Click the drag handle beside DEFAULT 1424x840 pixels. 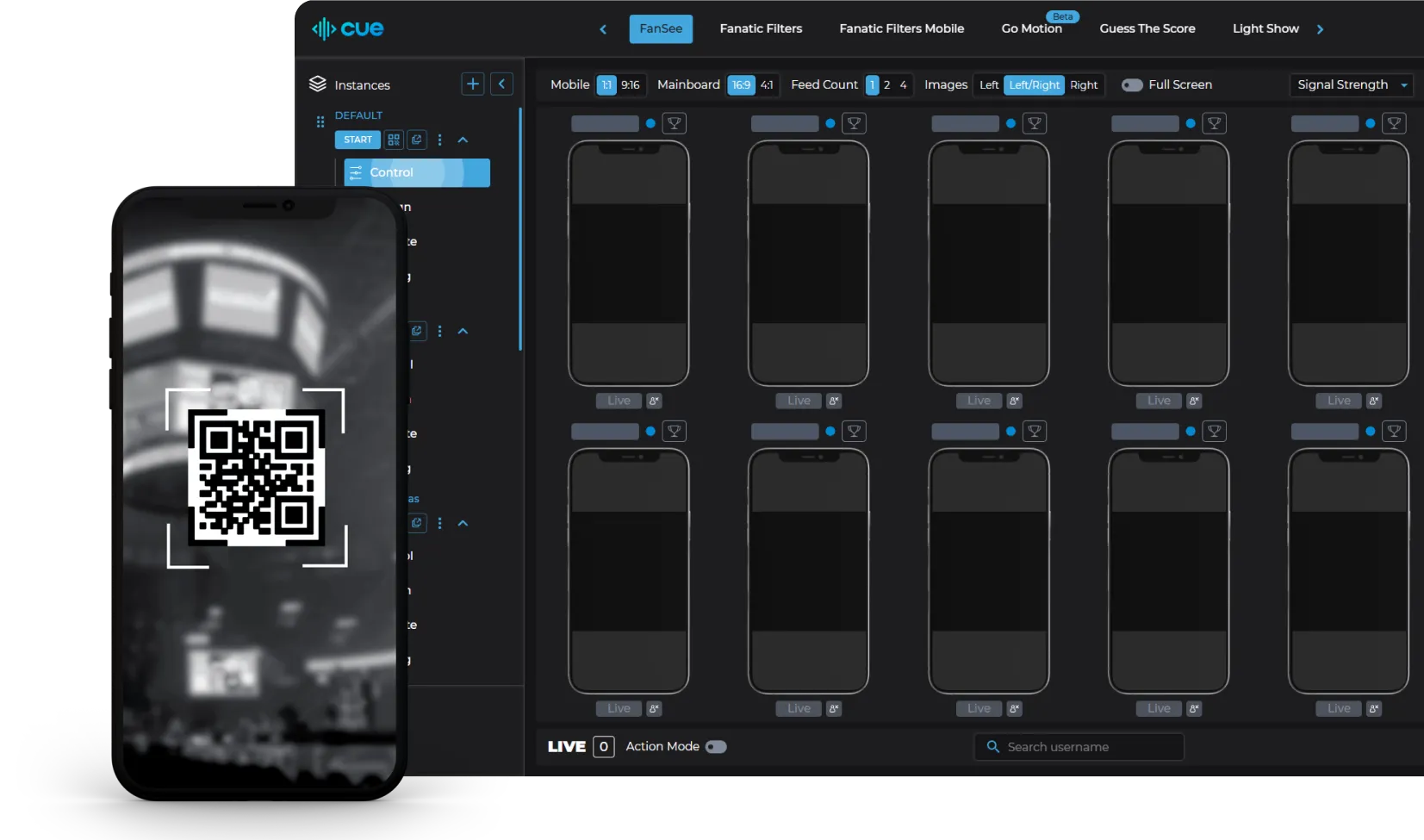click(x=320, y=121)
